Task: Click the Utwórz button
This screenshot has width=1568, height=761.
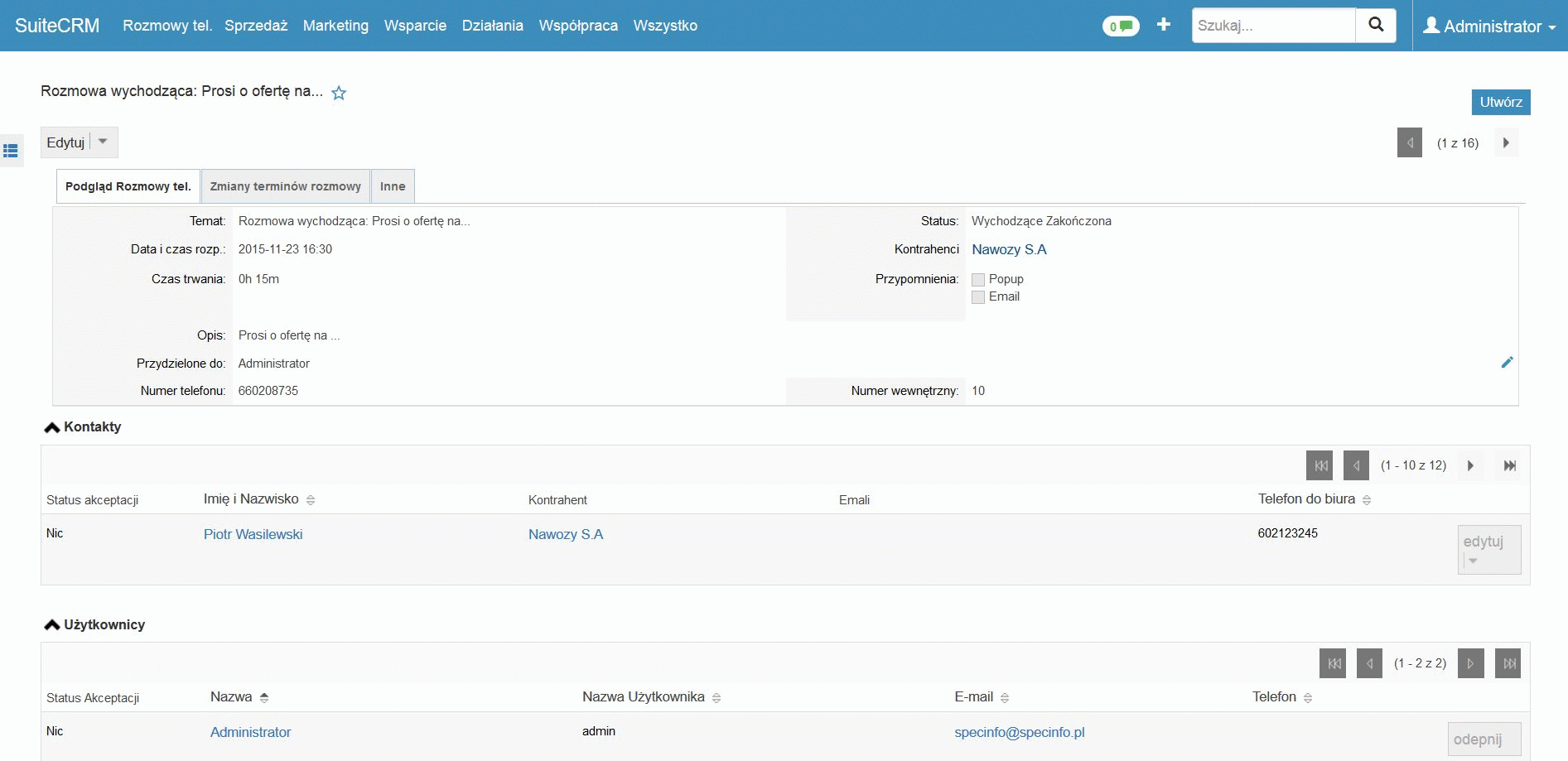Action: (x=1501, y=102)
